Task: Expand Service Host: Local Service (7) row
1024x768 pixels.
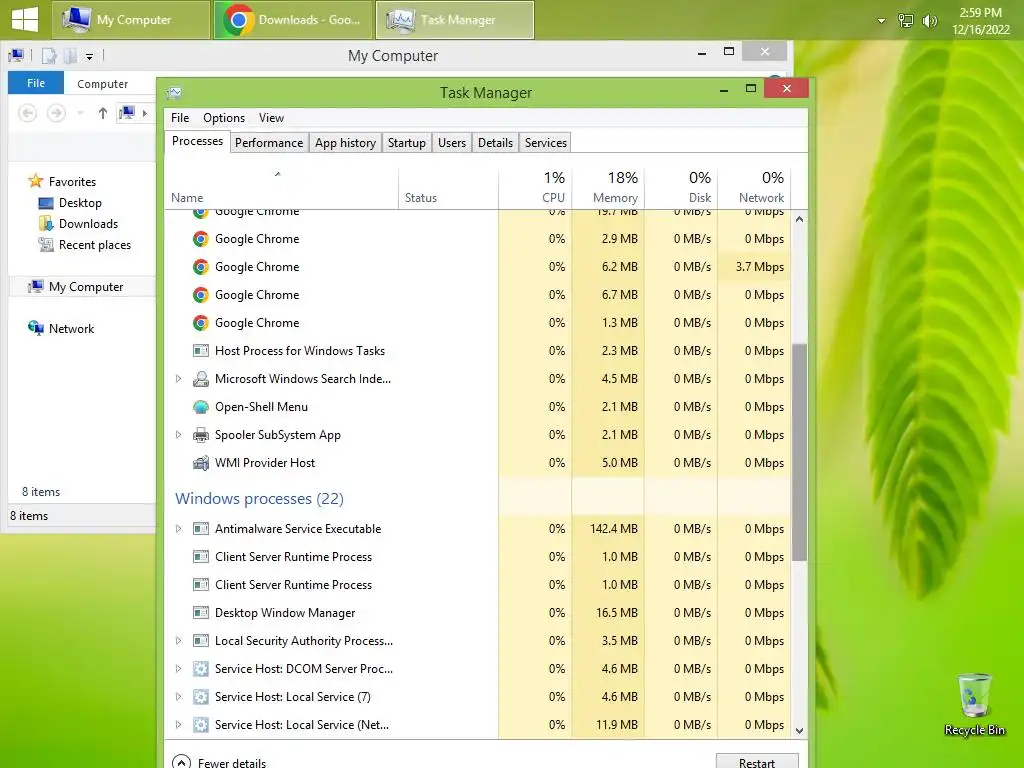Action: (x=178, y=697)
